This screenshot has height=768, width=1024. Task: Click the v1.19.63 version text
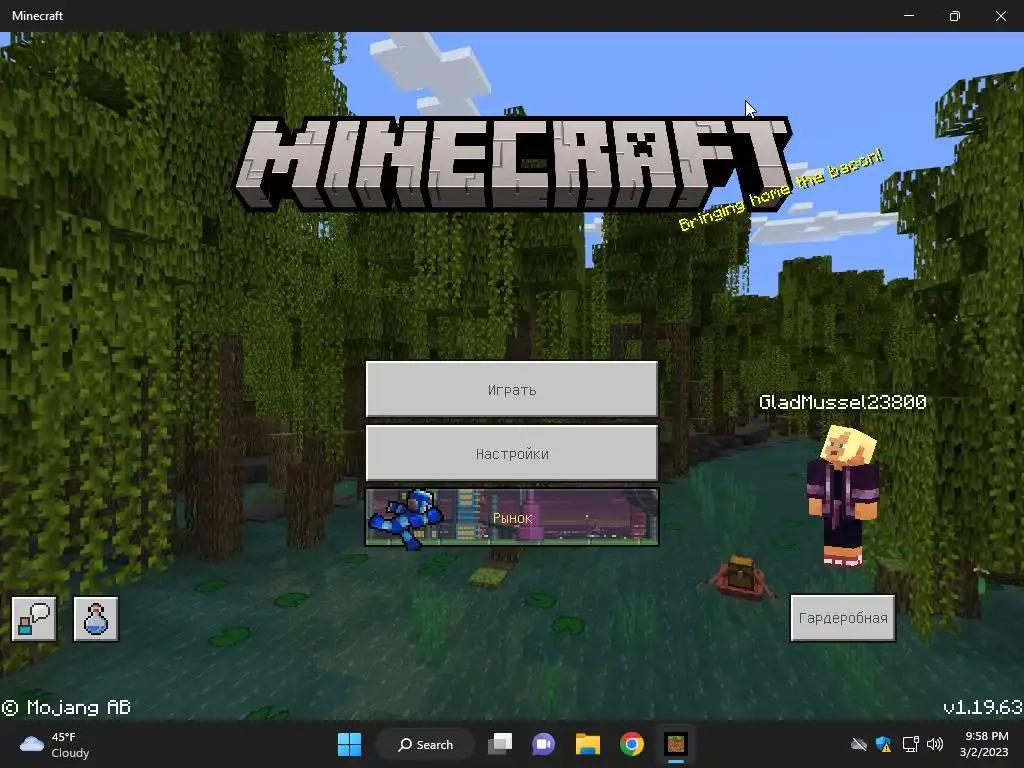click(x=983, y=707)
